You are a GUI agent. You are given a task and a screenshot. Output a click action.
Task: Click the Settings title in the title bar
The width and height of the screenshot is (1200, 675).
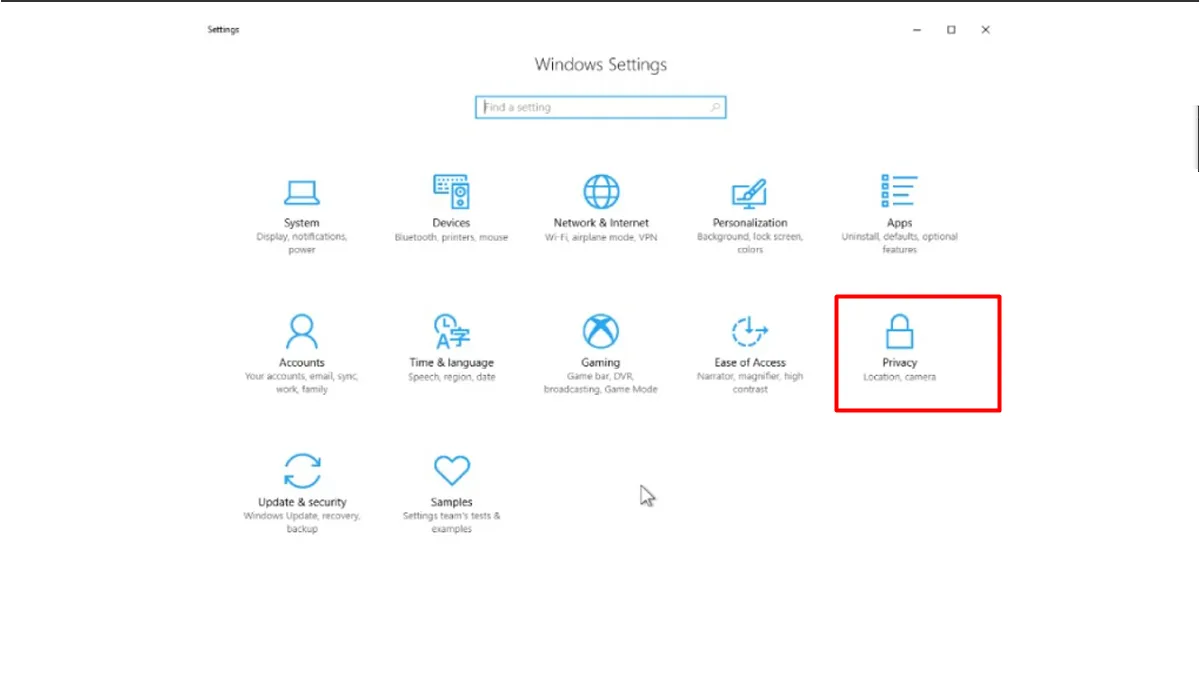tap(223, 29)
